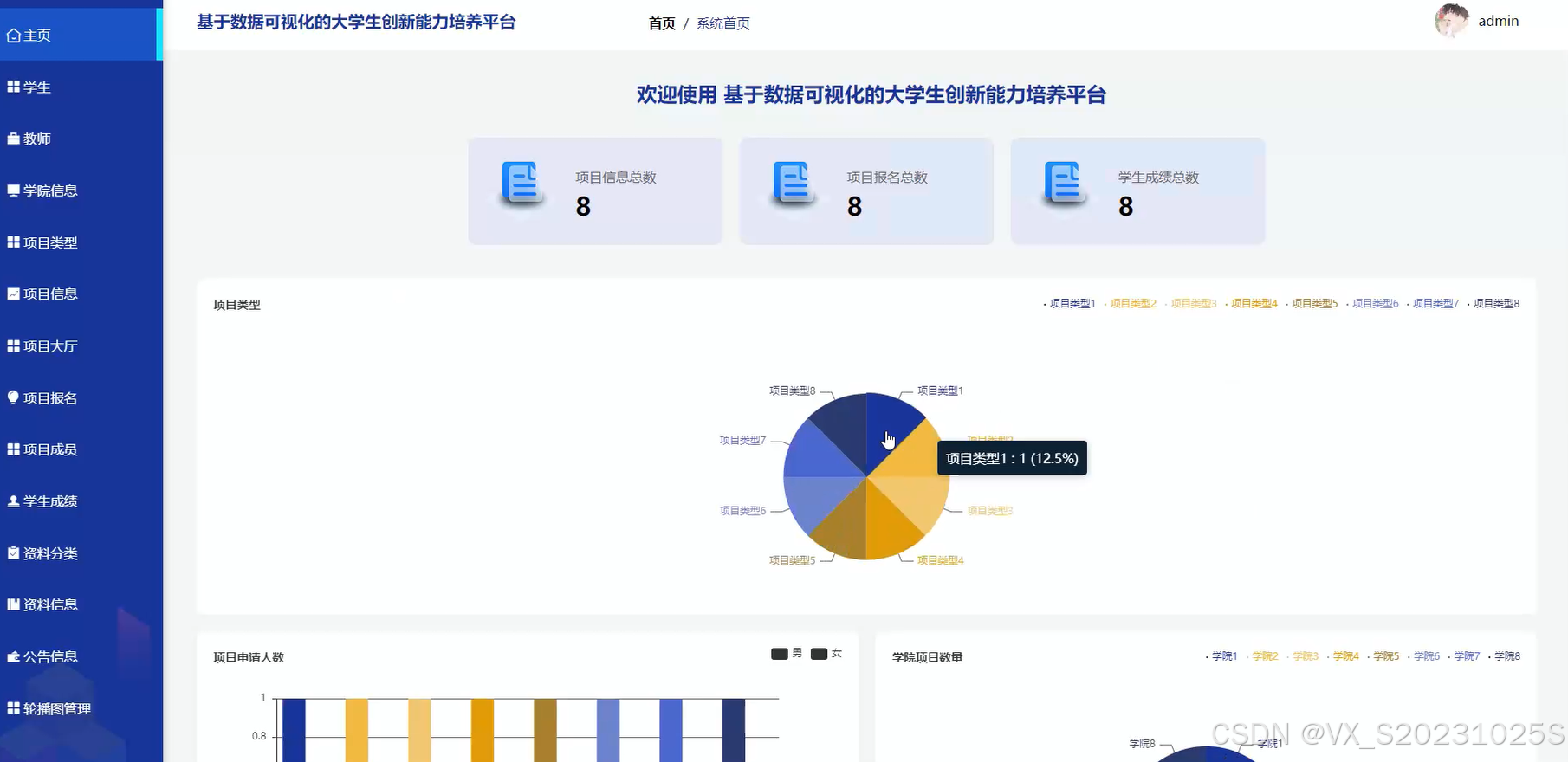Toggle 学院2 legend in 学院项目数量 chart
Viewport: 1568px width, 762px height.
(1262, 656)
